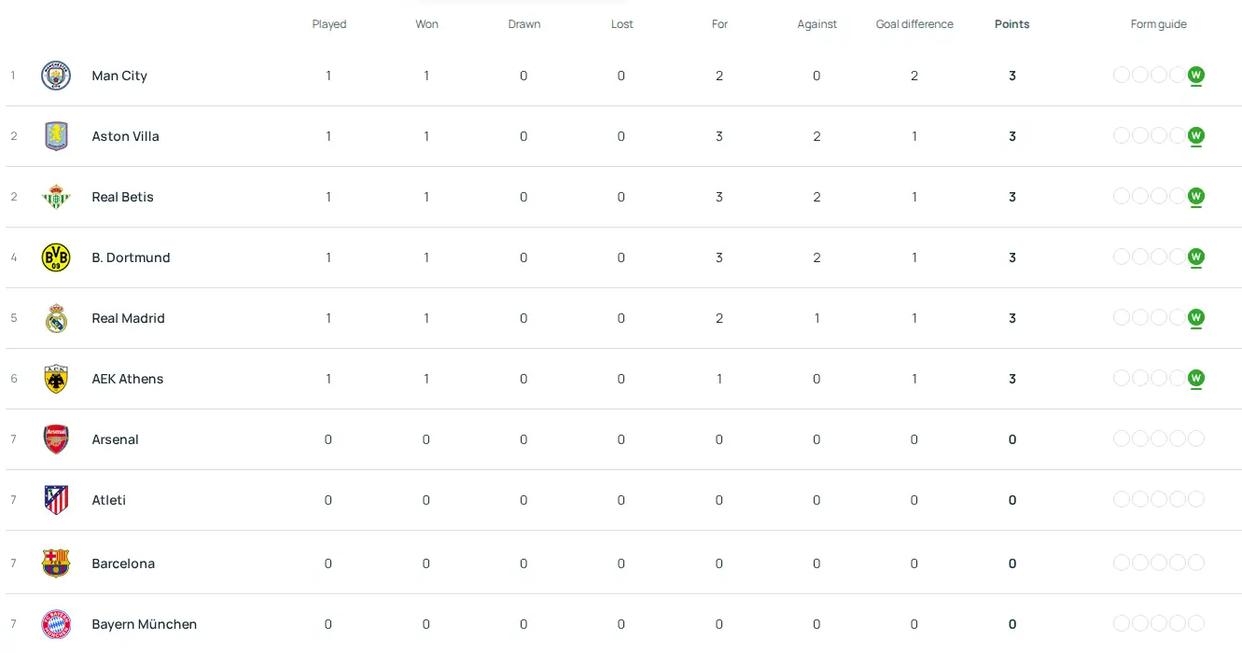The height and width of the screenshot is (653, 1242).
Task: Click the Real Madrid club crest
Action: click(56, 318)
